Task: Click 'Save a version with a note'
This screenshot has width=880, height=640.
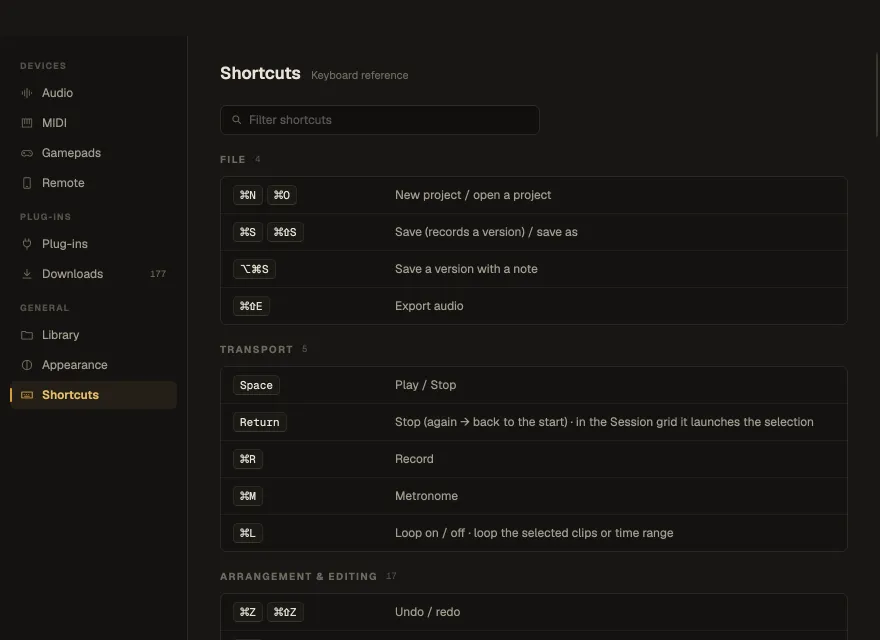Action: coord(466,269)
